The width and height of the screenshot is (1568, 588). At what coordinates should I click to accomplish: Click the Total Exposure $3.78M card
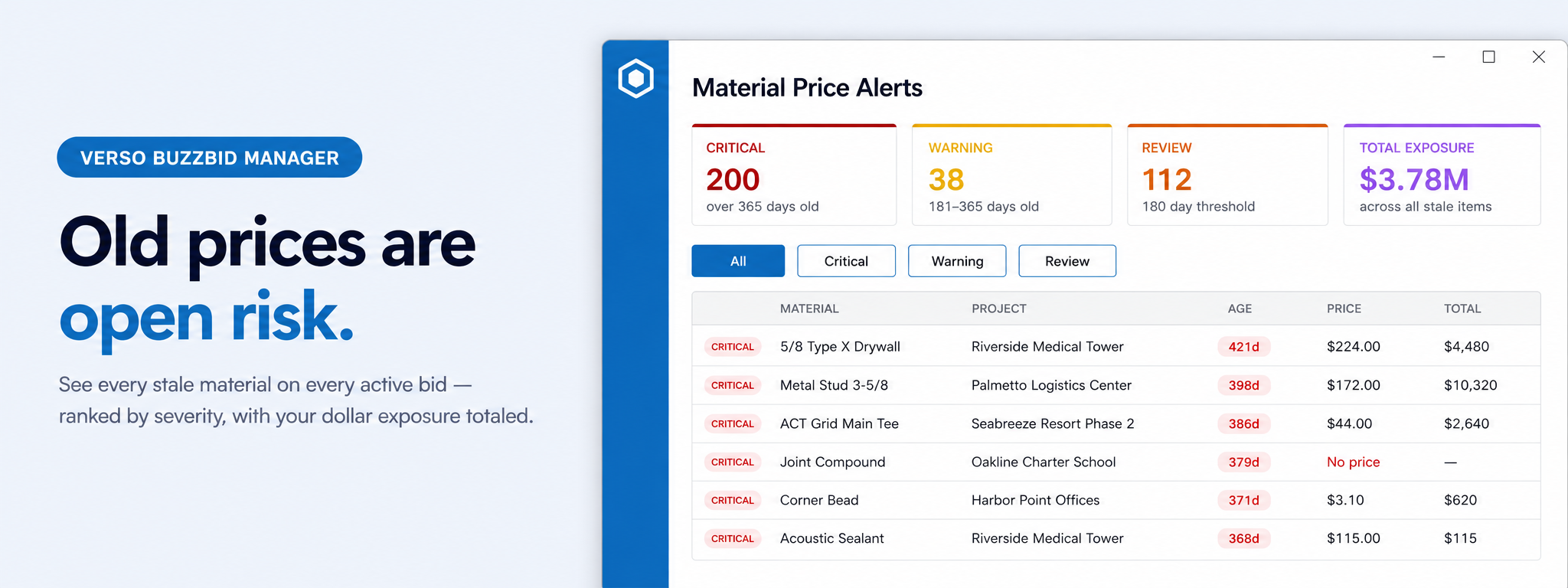point(1442,175)
